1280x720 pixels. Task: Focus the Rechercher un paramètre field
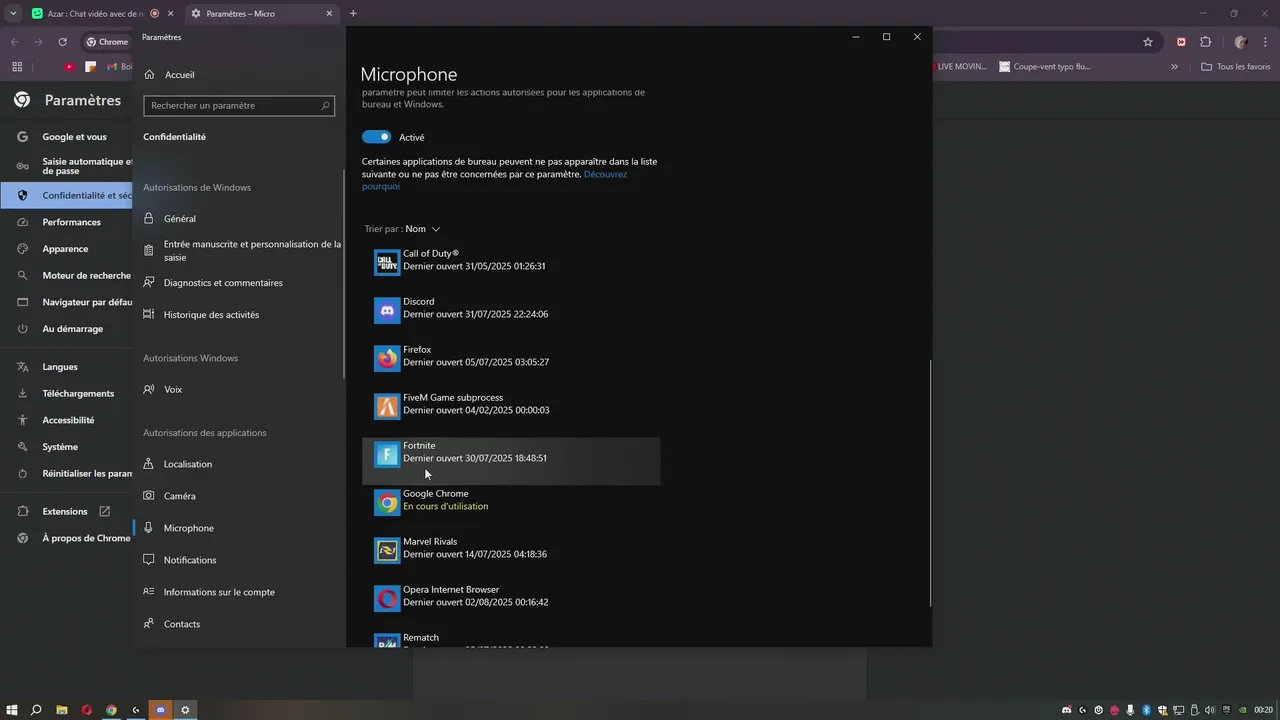[x=238, y=105]
